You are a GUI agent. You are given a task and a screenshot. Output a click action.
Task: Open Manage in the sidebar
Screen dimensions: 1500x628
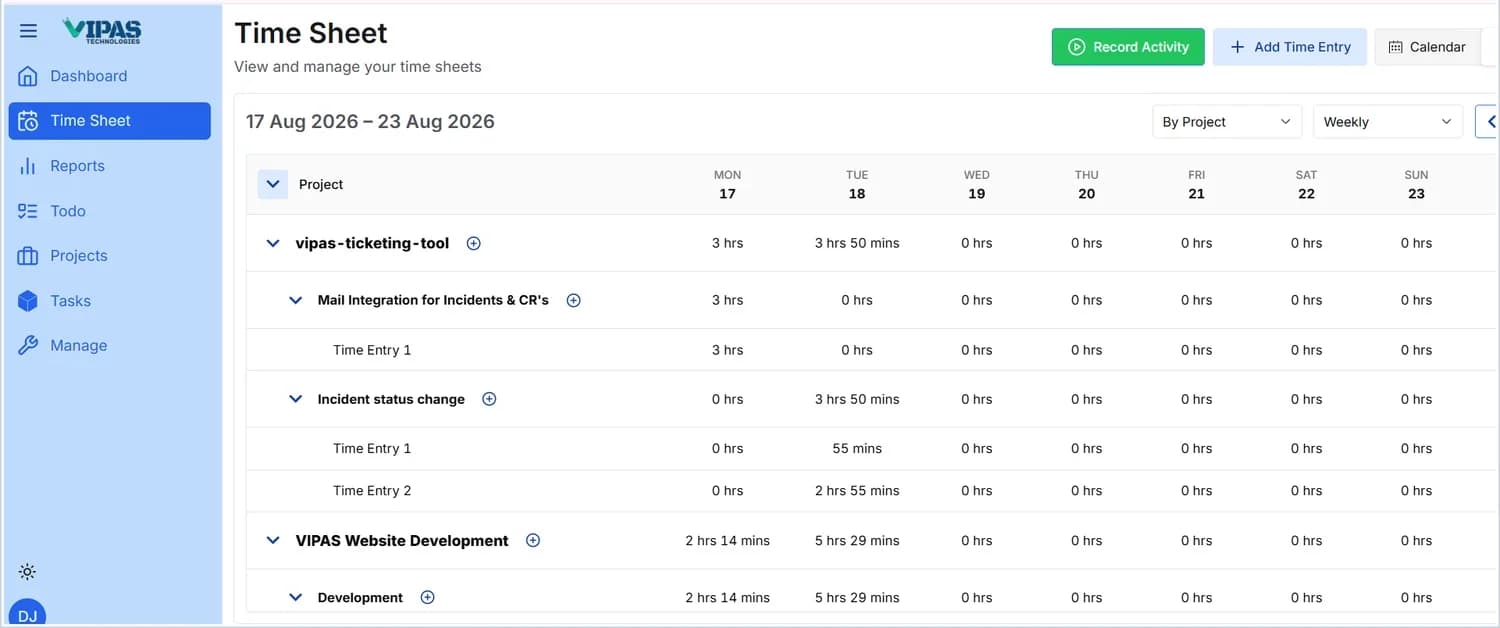pyautogui.click(x=110, y=346)
